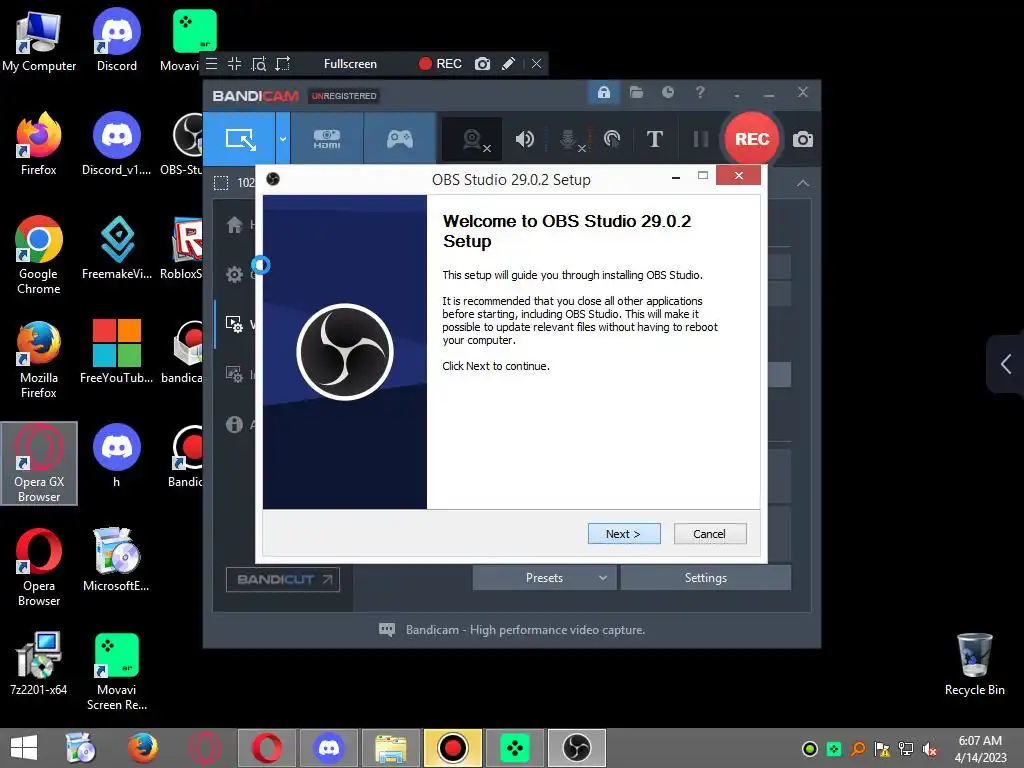Viewport: 1024px width, 768px height.
Task: Collapse Bandicam panel with up chevron
Action: (803, 184)
